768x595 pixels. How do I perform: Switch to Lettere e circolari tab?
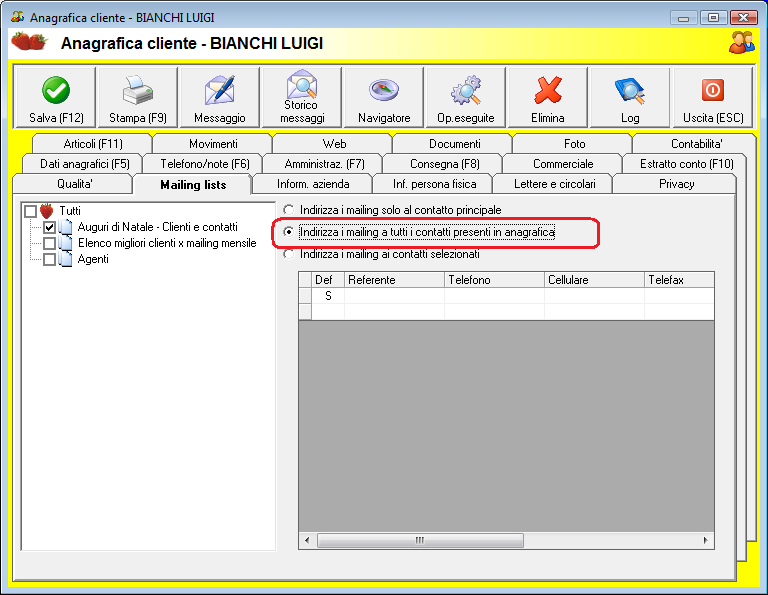(554, 184)
